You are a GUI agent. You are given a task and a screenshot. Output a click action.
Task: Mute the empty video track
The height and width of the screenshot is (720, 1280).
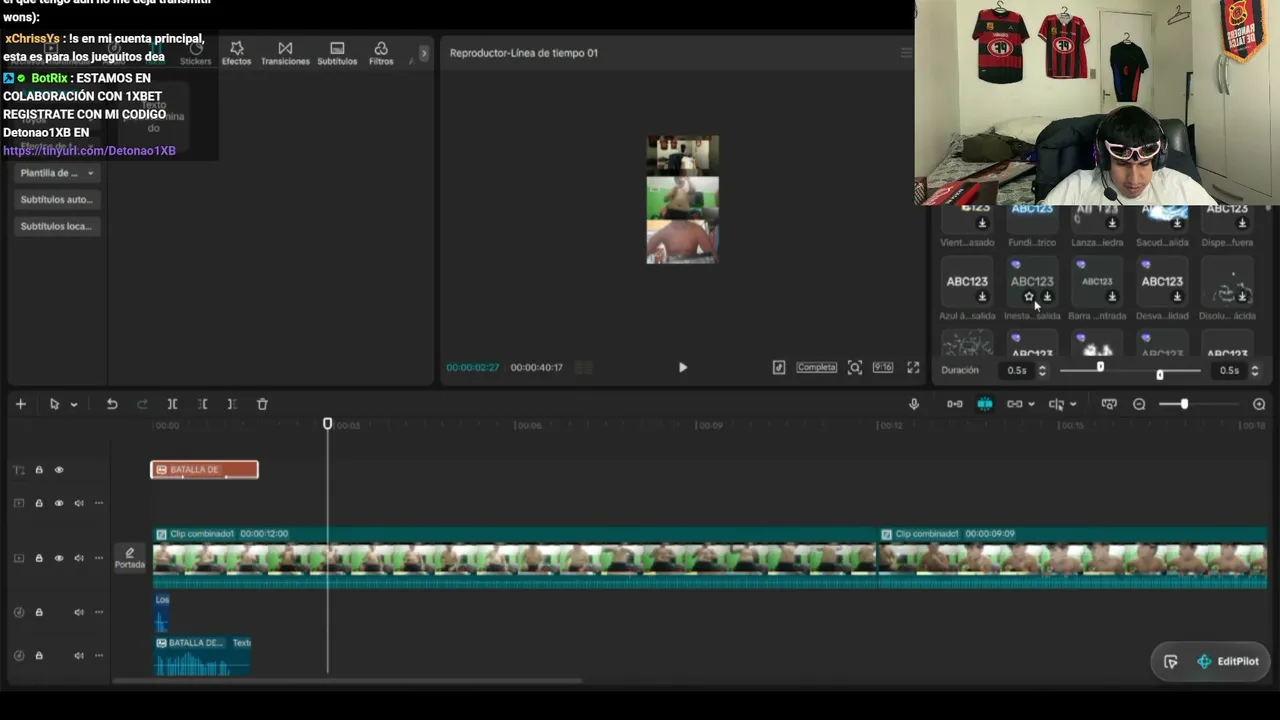coord(79,503)
